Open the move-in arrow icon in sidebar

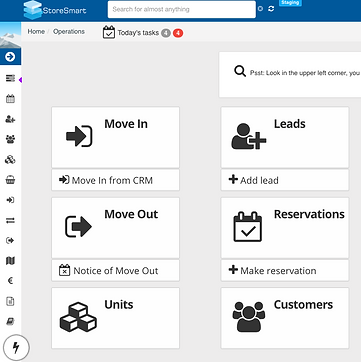(x=10, y=200)
